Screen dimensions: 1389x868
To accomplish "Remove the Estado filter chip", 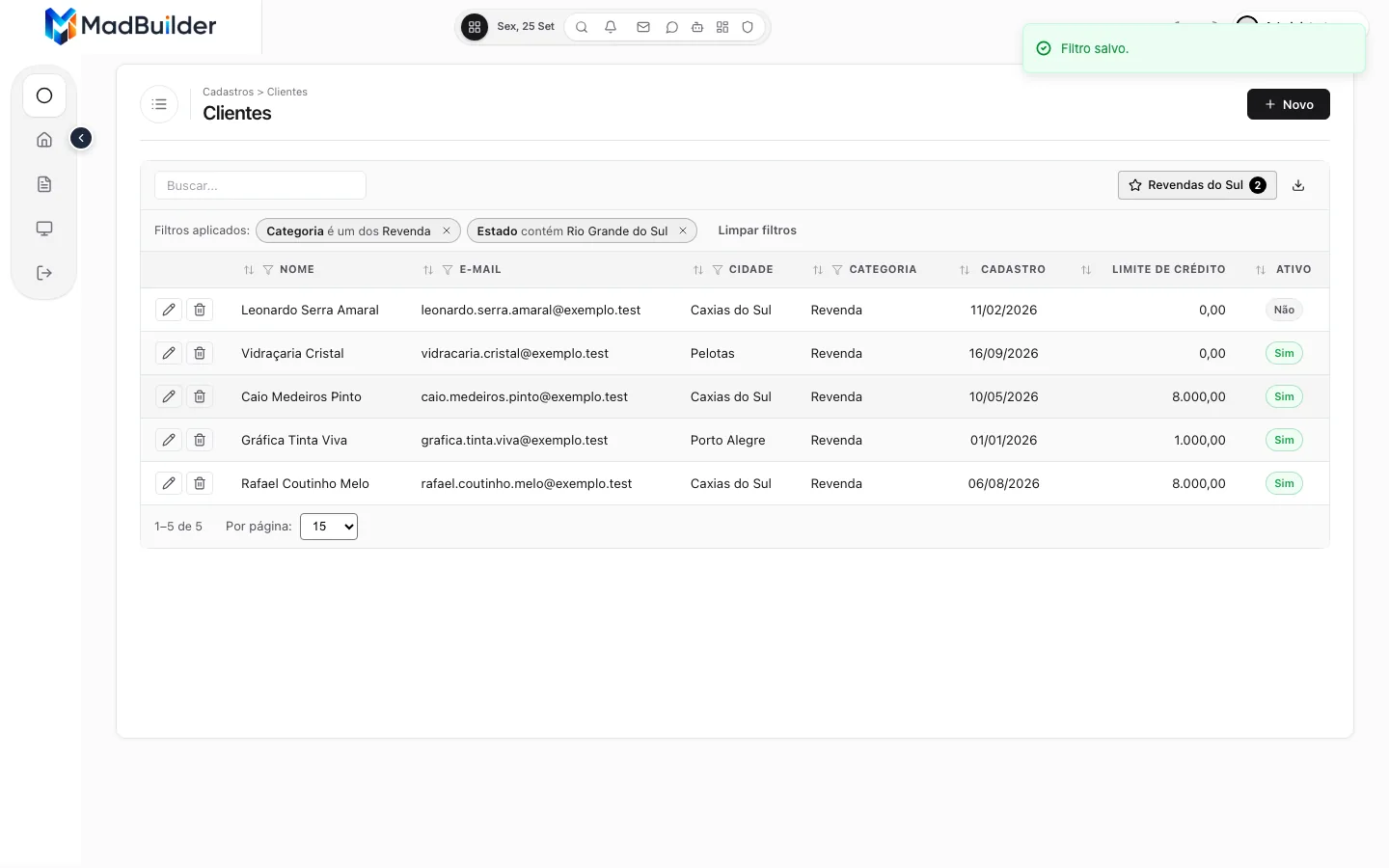I will (x=683, y=231).
